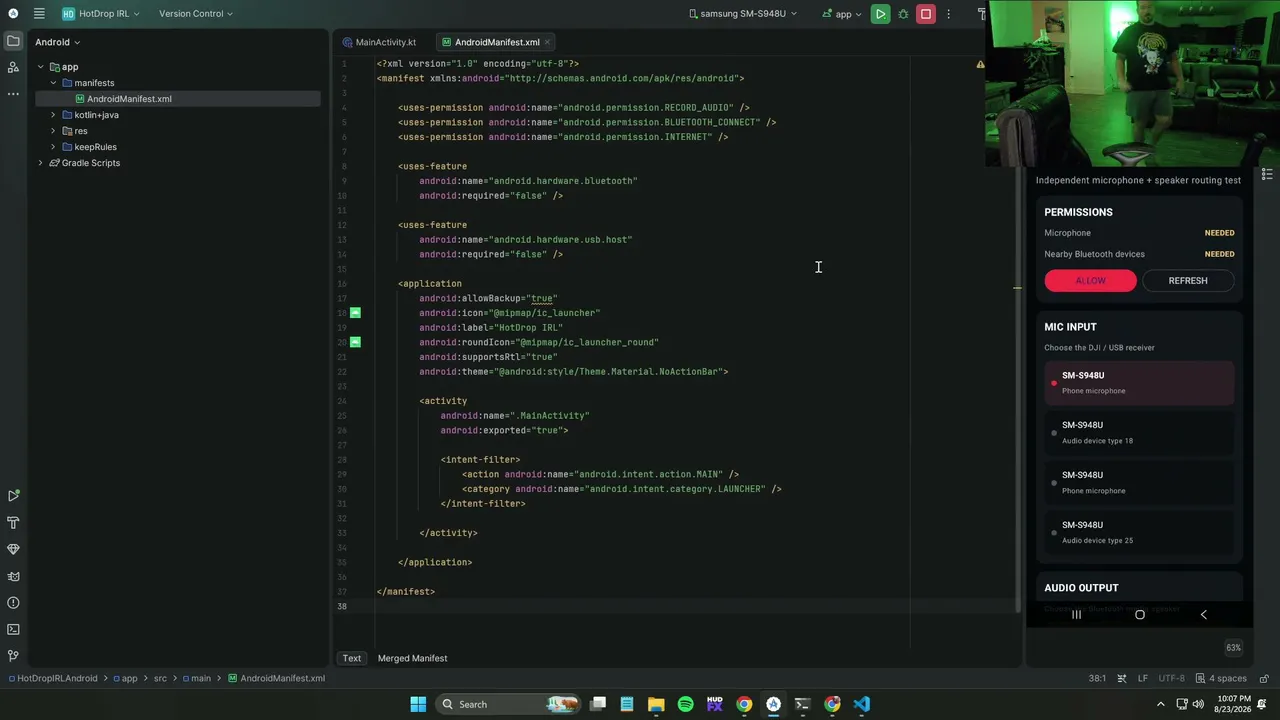The height and width of the screenshot is (720, 1280).
Task: Open Spotify from the taskbar
Action: click(x=685, y=704)
